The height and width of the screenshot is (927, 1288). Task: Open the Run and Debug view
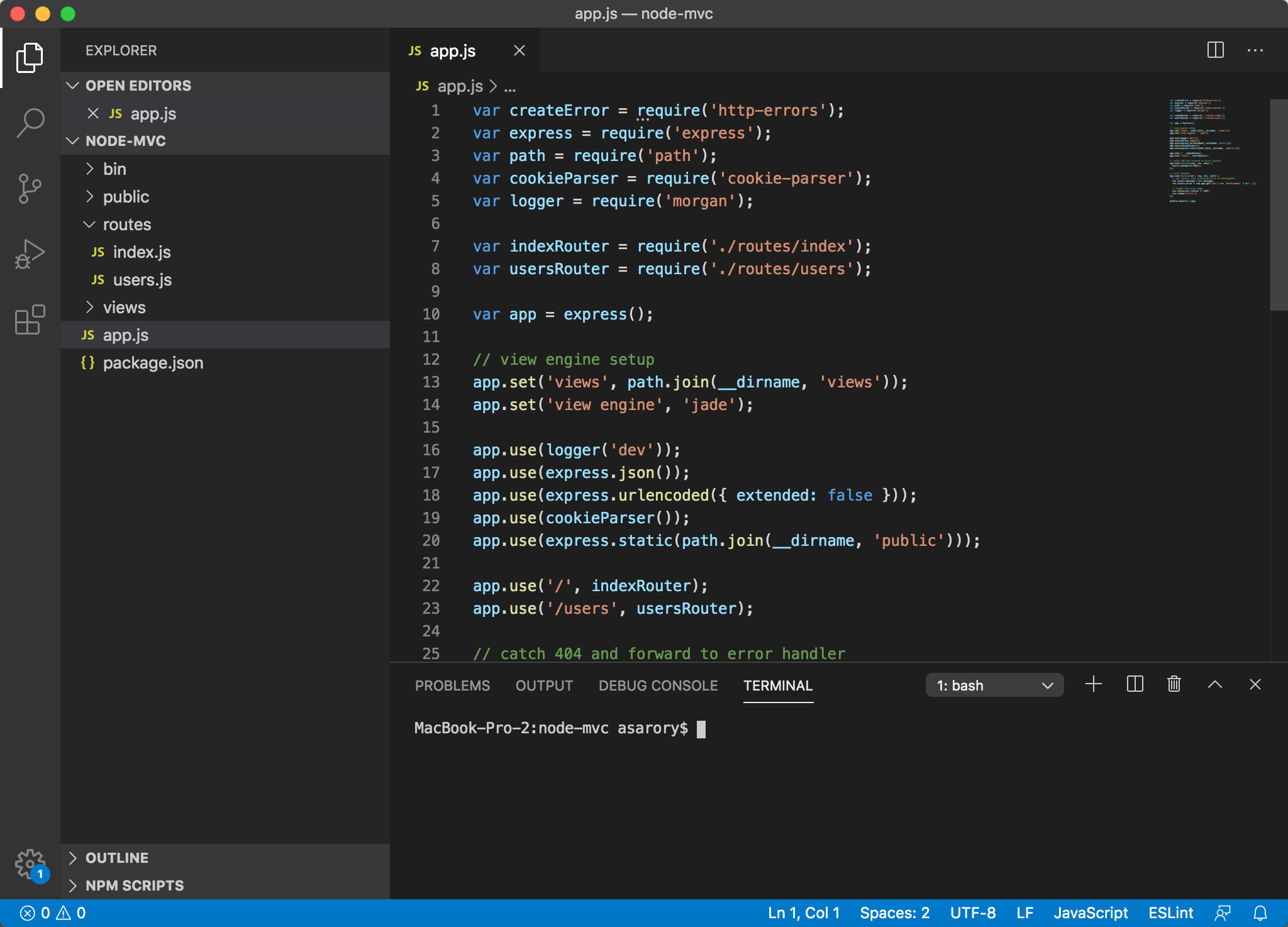point(30,254)
